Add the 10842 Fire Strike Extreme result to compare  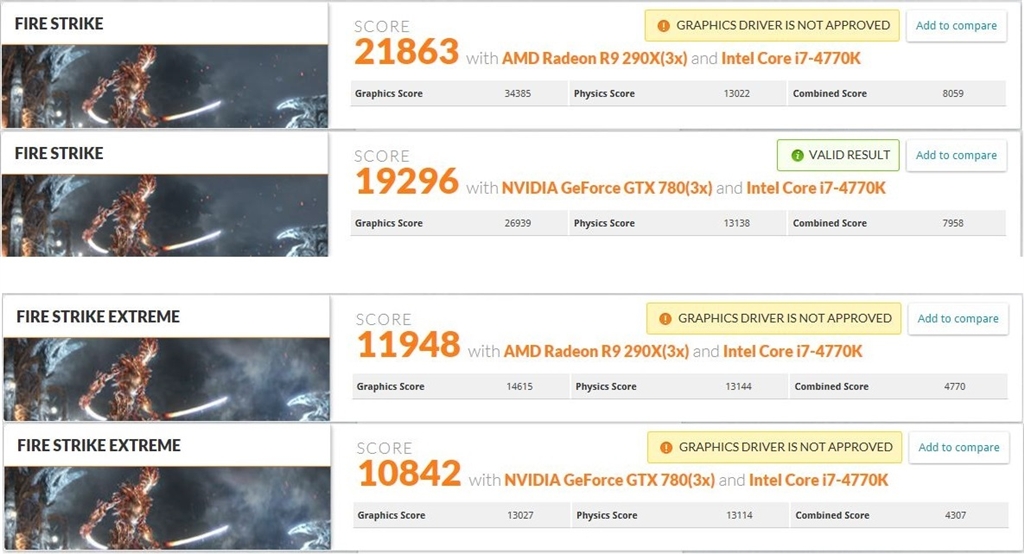959,447
